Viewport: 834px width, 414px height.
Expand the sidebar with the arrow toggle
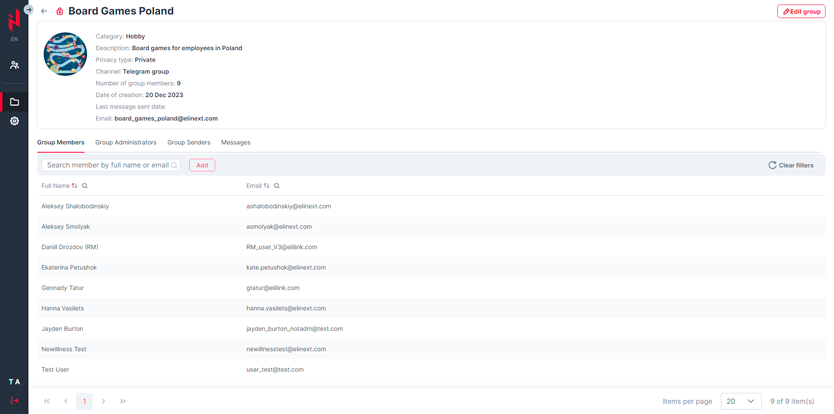[x=29, y=10]
